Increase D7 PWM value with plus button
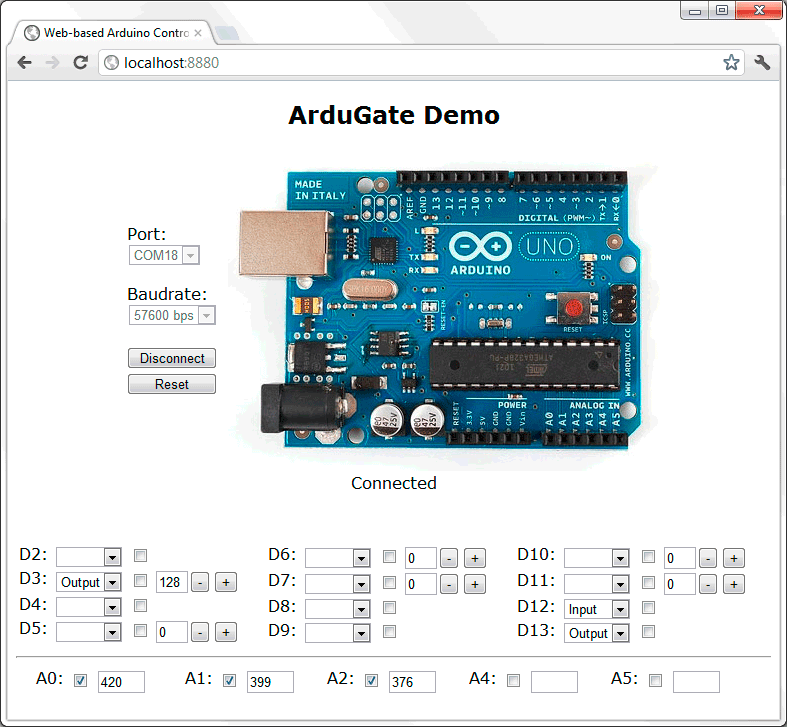The height and width of the screenshot is (727, 787). (x=475, y=584)
